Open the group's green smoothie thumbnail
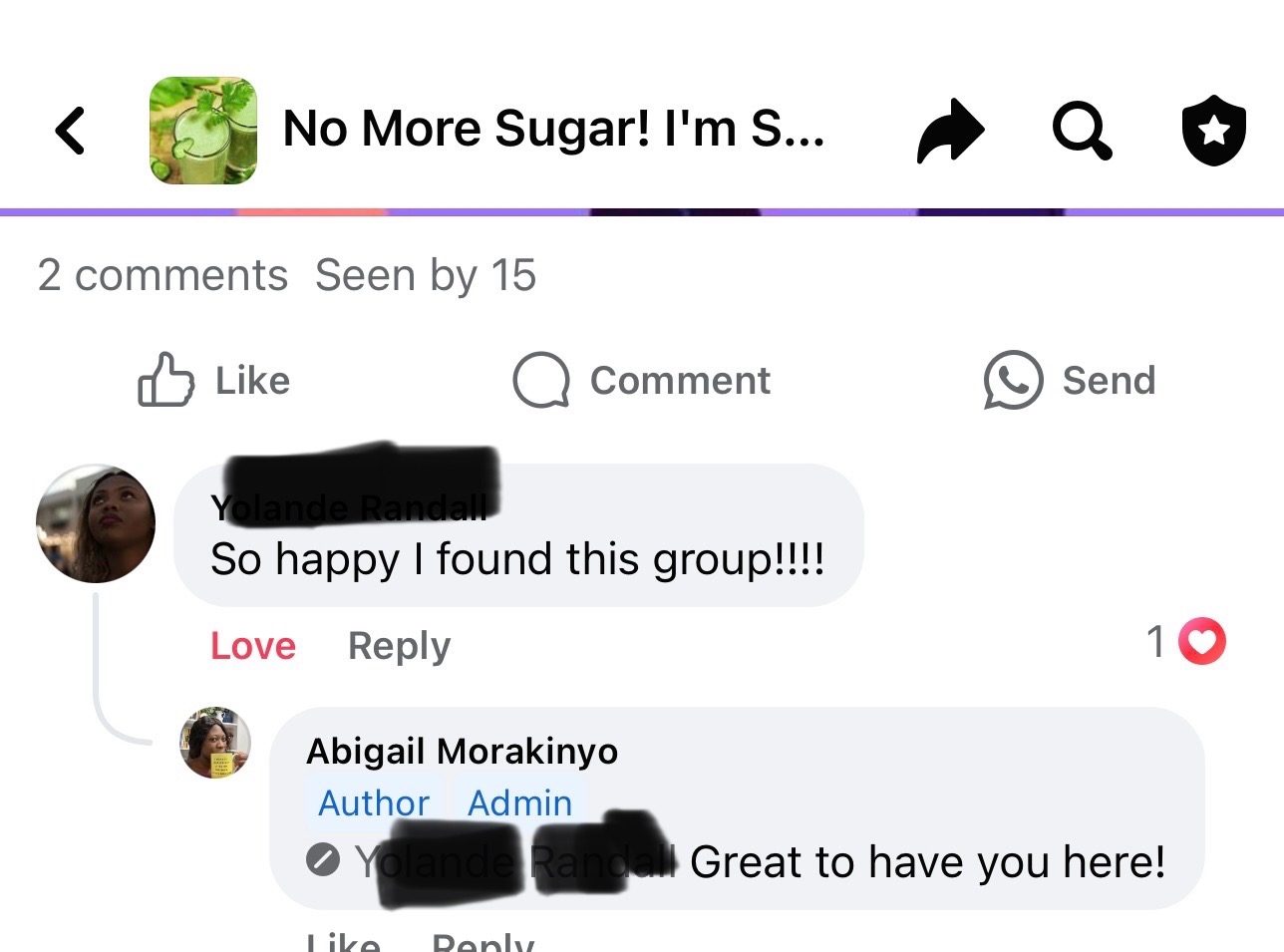 pos(203,131)
